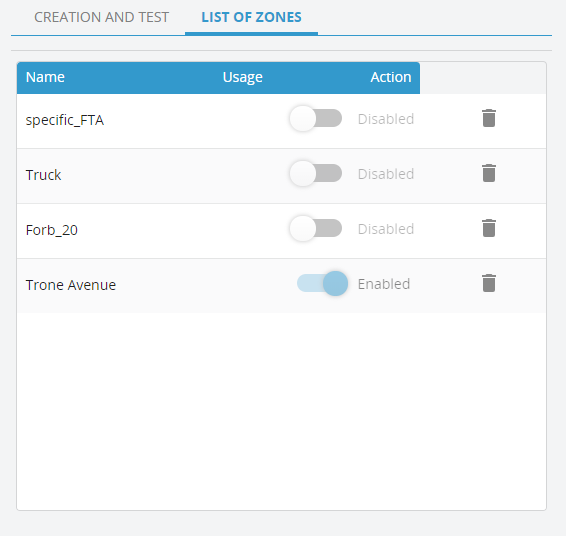Choose the Forb_20 zone name
This screenshot has width=566, height=536.
pyautogui.click(x=52, y=230)
